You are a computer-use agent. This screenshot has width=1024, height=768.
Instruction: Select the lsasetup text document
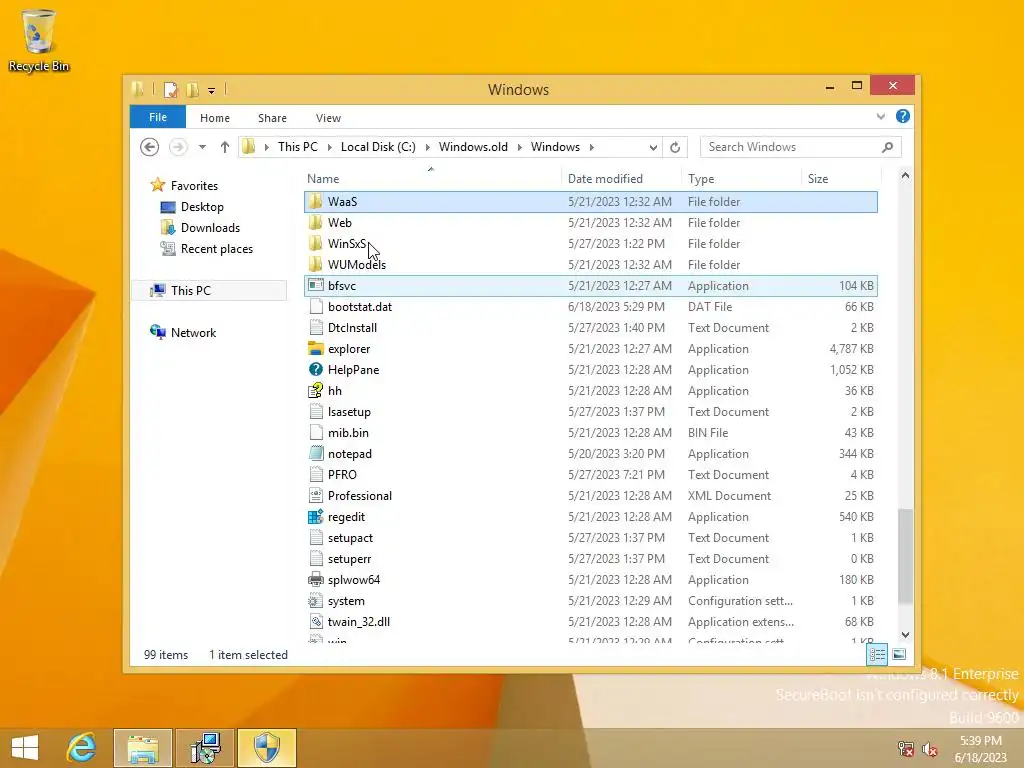tap(590, 412)
